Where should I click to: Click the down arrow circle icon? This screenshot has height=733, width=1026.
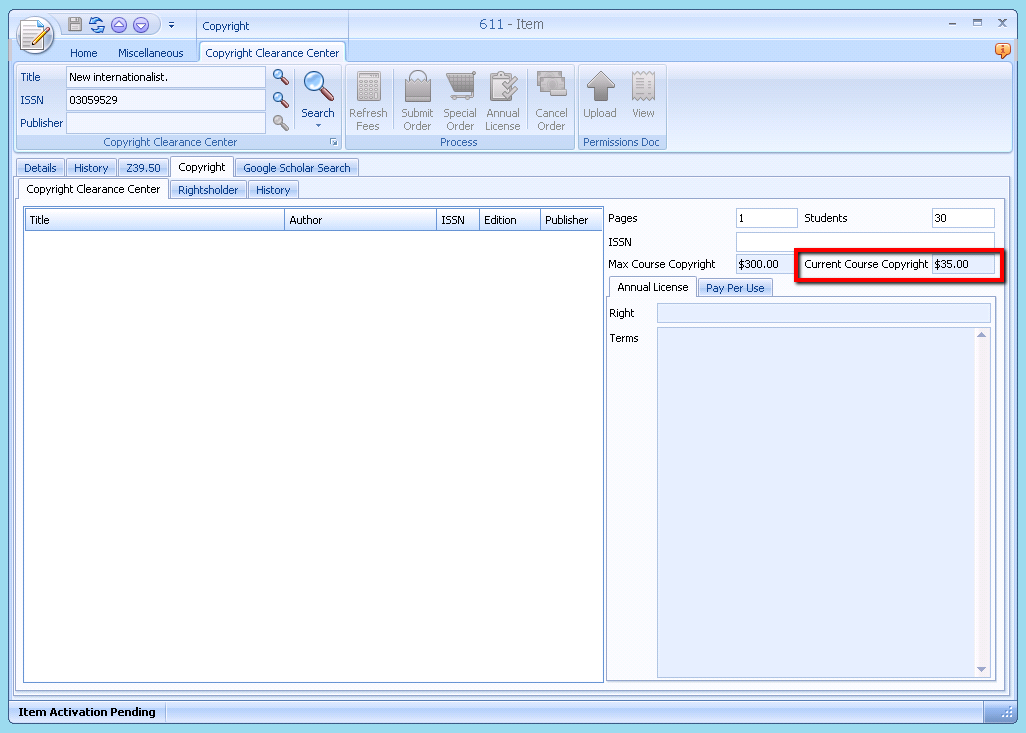[x=141, y=25]
